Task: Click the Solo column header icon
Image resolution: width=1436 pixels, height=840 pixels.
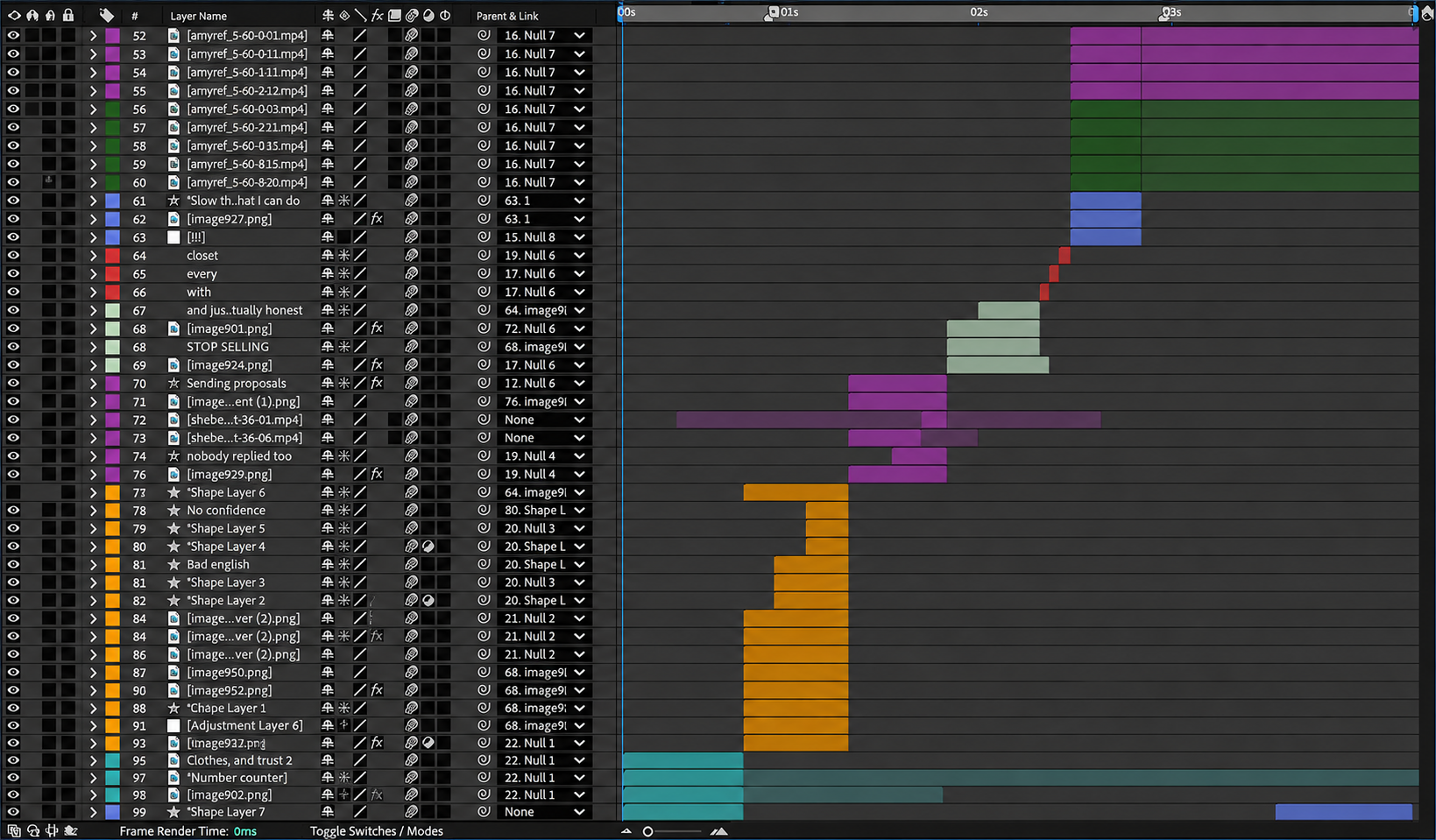Action: click(x=50, y=15)
